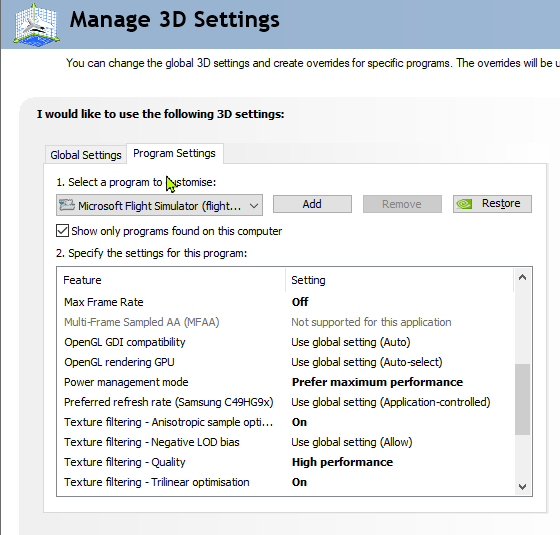Image resolution: width=560 pixels, height=535 pixels.
Task: Click the Restore button
Action: point(492,204)
